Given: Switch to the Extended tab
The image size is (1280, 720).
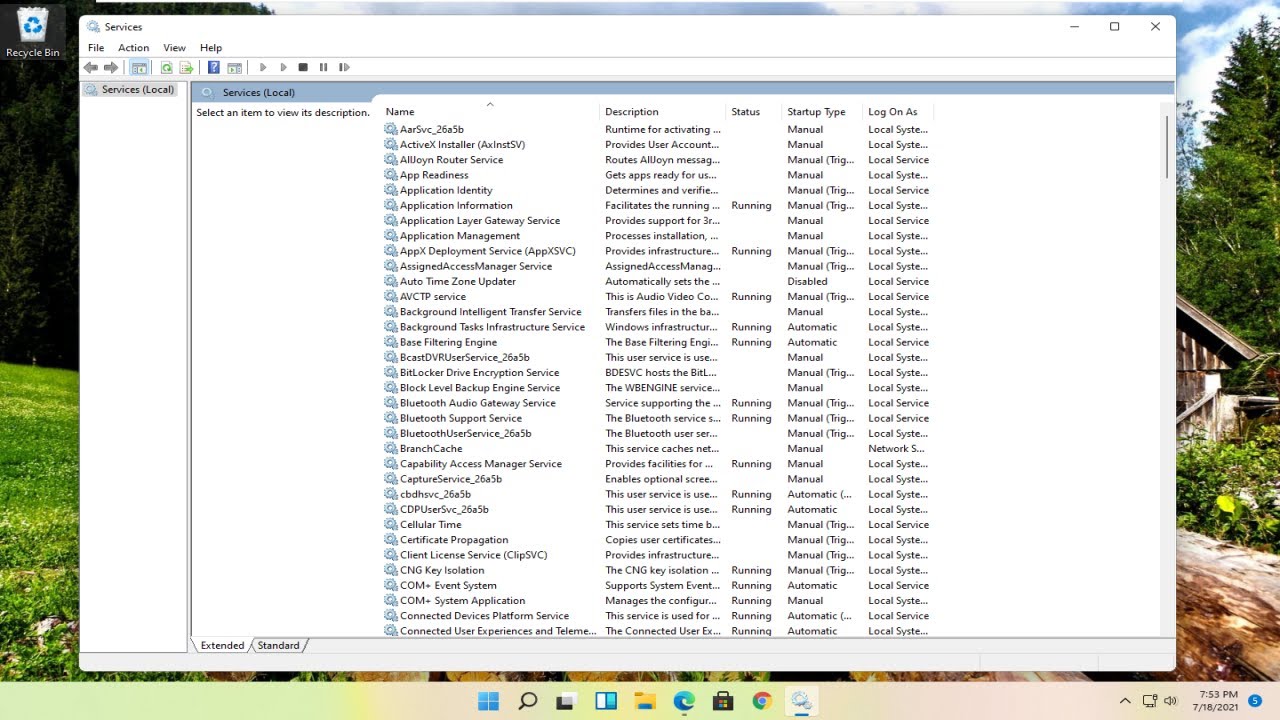Looking at the screenshot, I should pos(222,645).
